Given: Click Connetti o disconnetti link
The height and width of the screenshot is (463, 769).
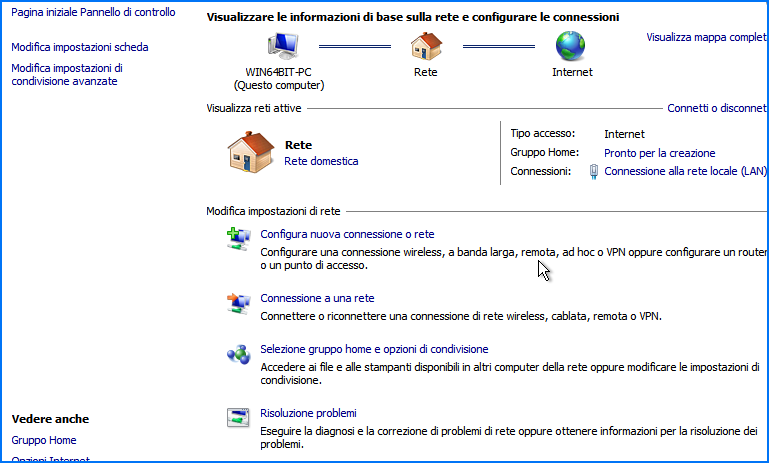Looking at the screenshot, I should 717,108.
